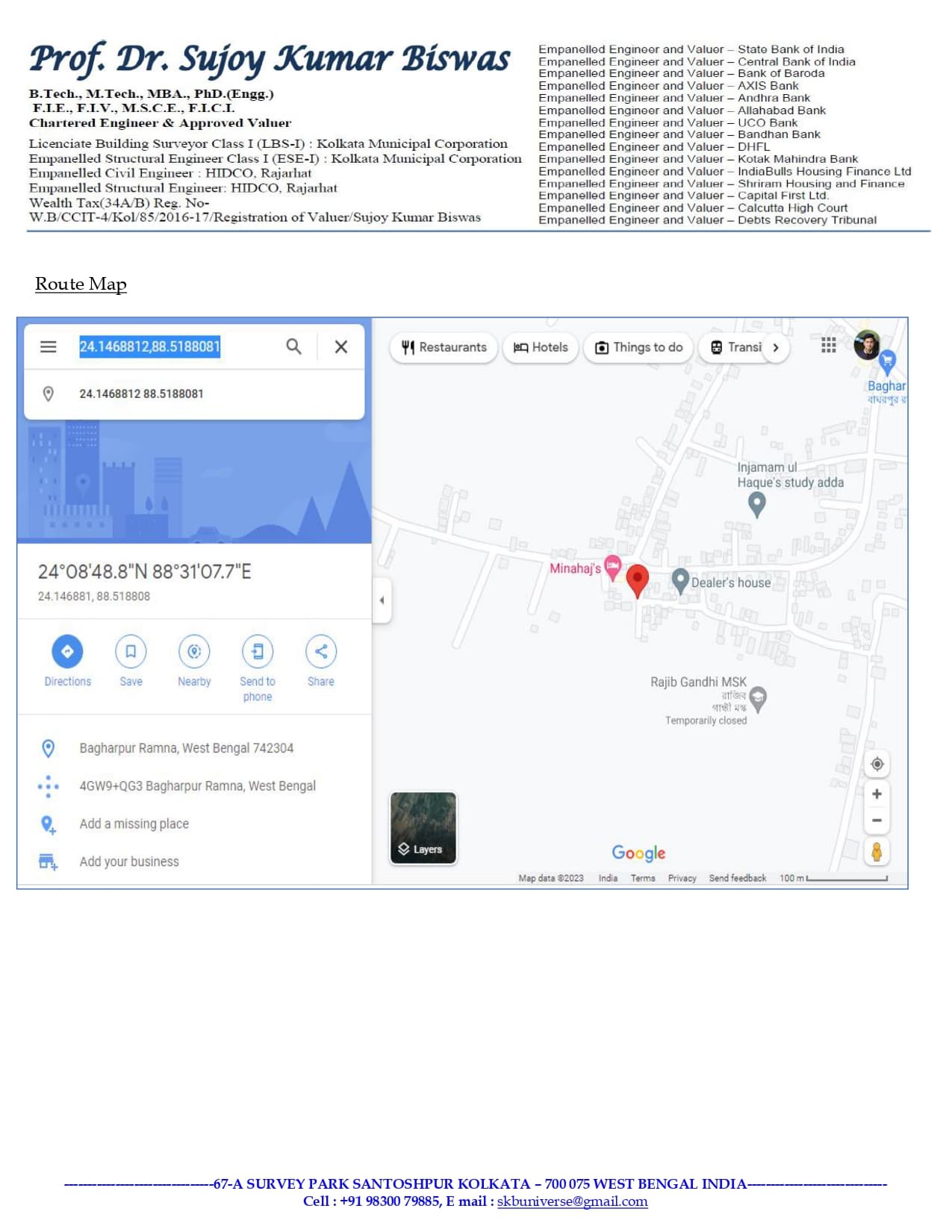Expand more category chips arrow

coord(776,348)
